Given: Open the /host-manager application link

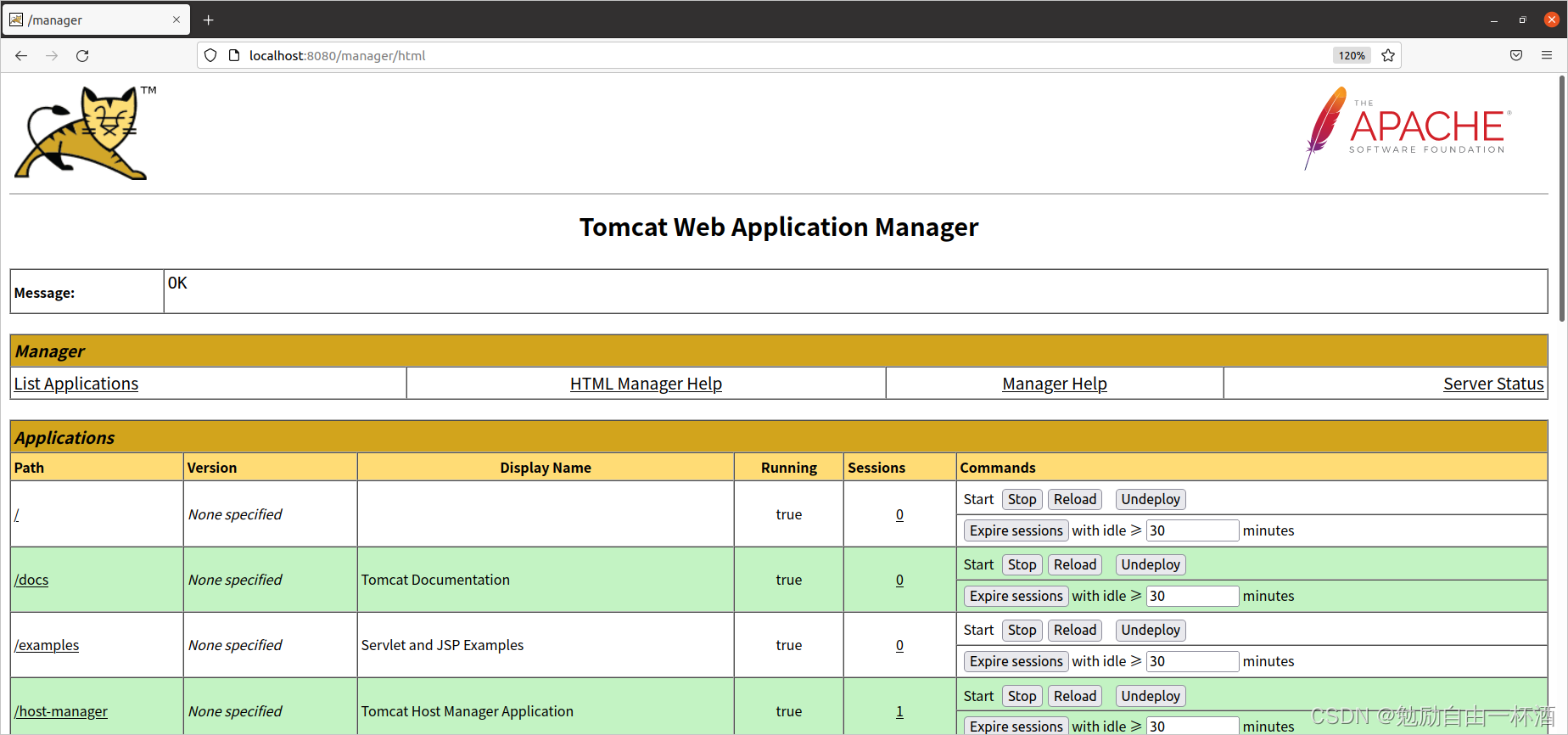Looking at the screenshot, I should pos(61,711).
